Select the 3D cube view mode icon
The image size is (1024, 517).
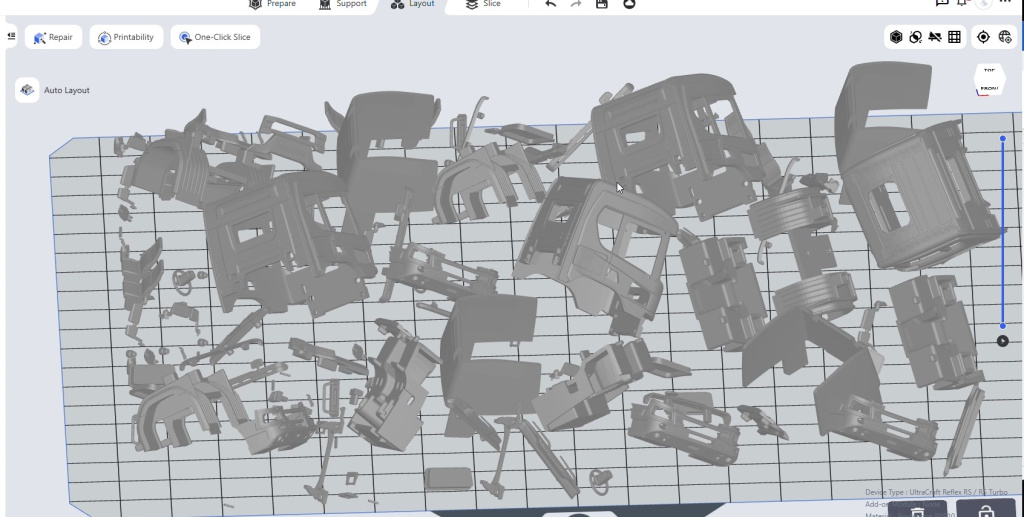coord(896,37)
